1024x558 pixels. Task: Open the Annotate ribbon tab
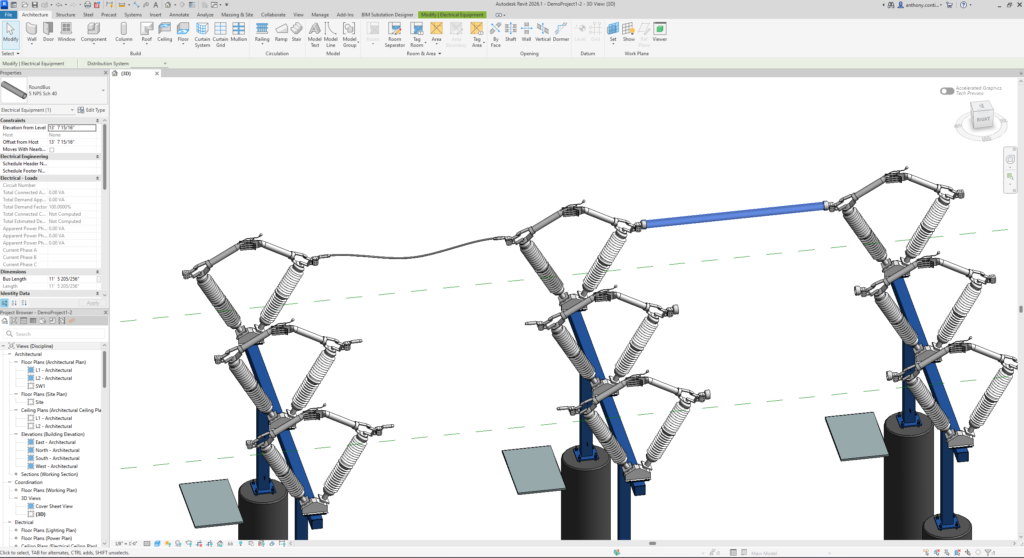tap(179, 15)
